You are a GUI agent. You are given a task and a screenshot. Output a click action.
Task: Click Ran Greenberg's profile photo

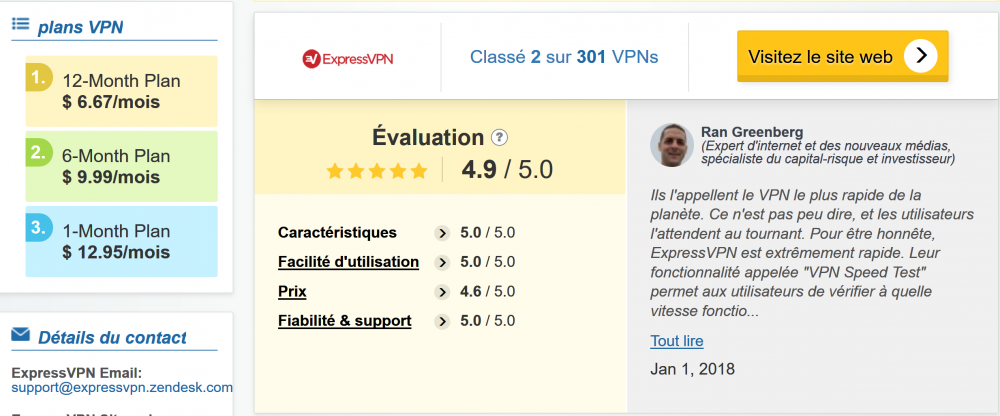[x=671, y=145]
